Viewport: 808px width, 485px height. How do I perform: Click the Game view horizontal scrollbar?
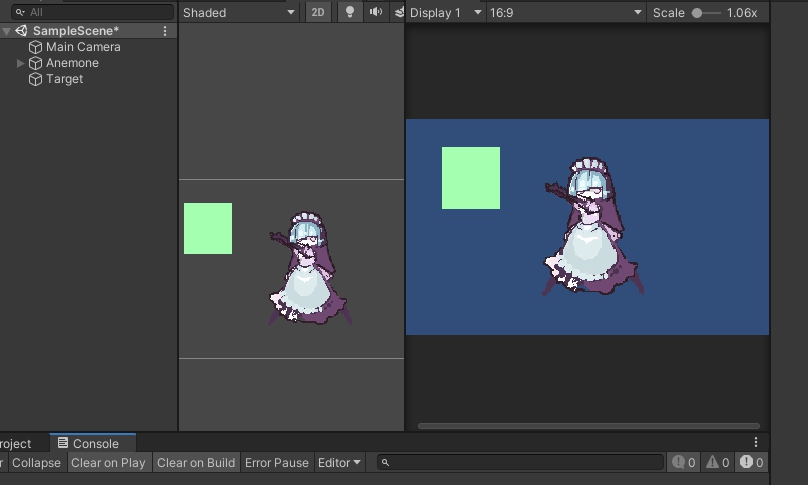coord(588,426)
